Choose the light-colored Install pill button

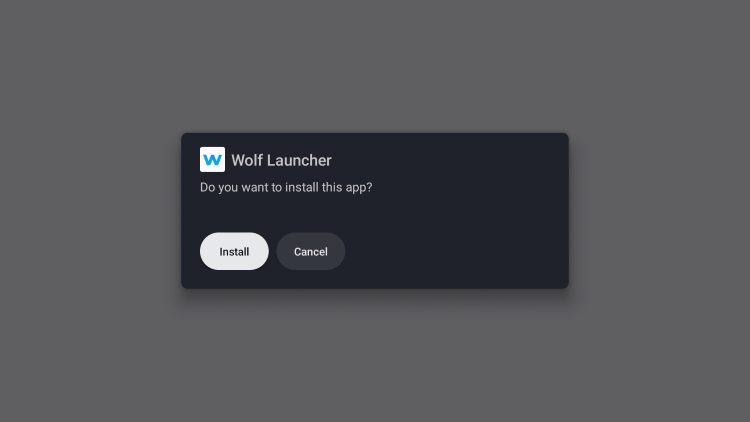pyautogui.click(x=234, y=251)
